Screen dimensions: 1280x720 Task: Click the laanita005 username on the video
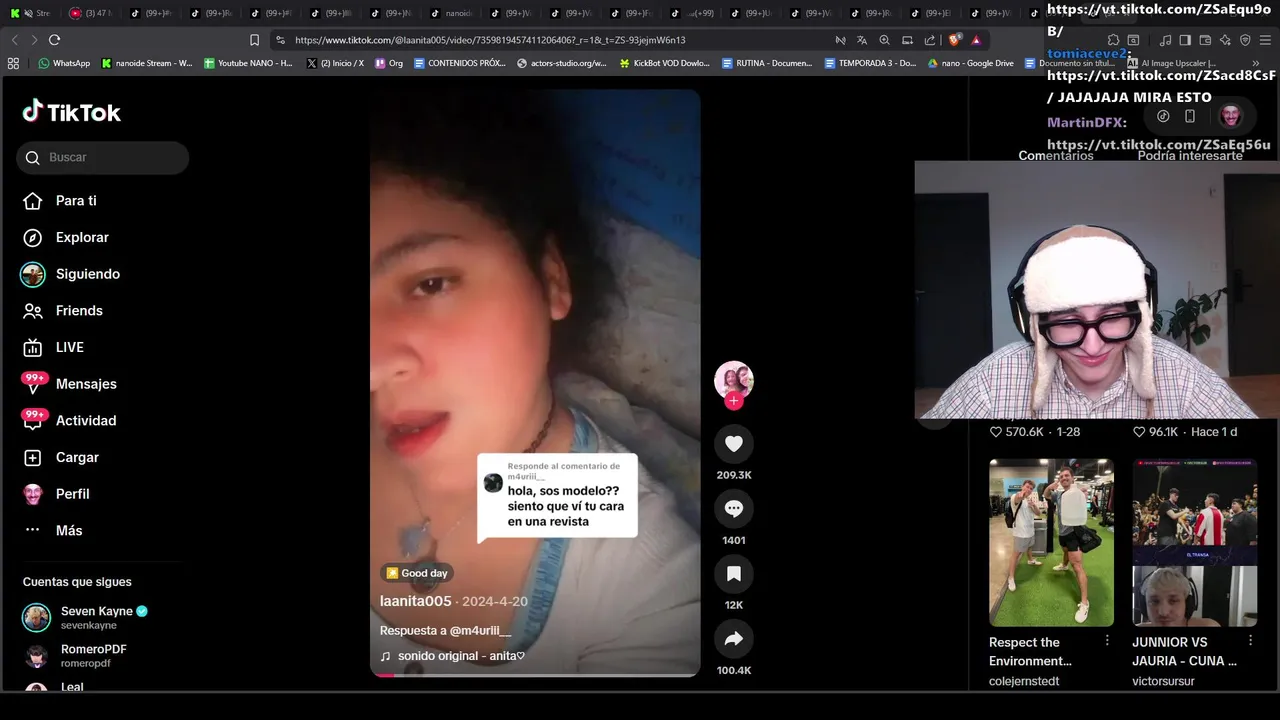[x=416, y=601]
